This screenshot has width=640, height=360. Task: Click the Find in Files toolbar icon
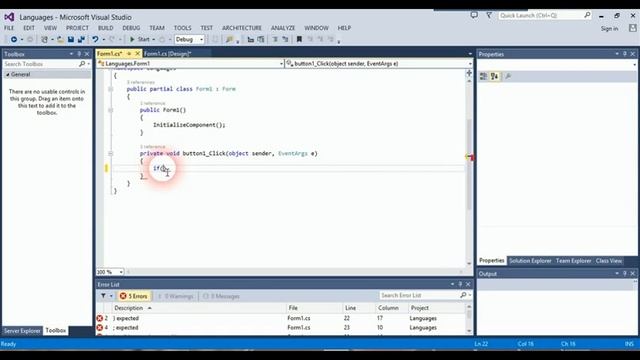pos(229,40)
